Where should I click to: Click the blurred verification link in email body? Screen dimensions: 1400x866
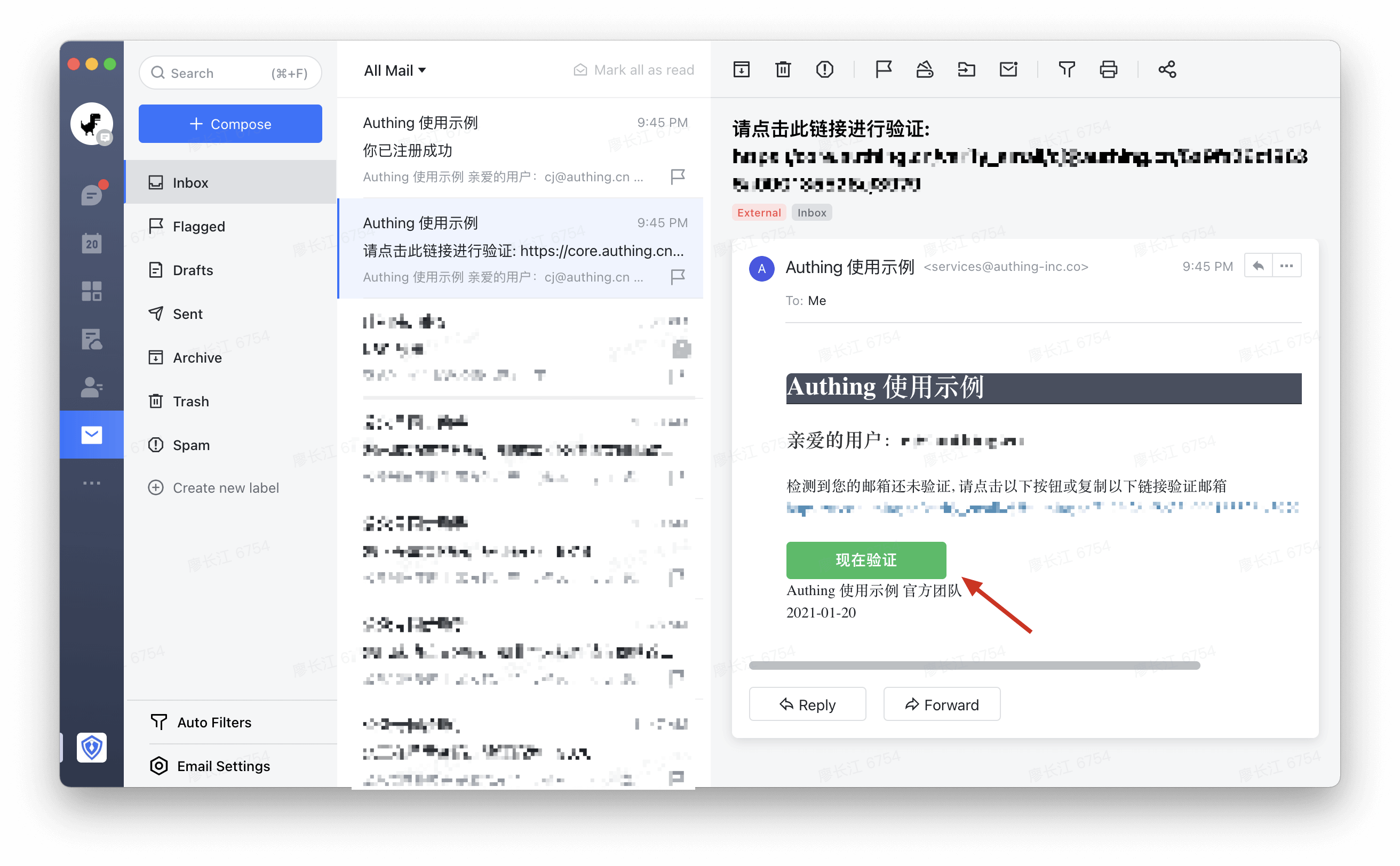(x=1043, y=508)
